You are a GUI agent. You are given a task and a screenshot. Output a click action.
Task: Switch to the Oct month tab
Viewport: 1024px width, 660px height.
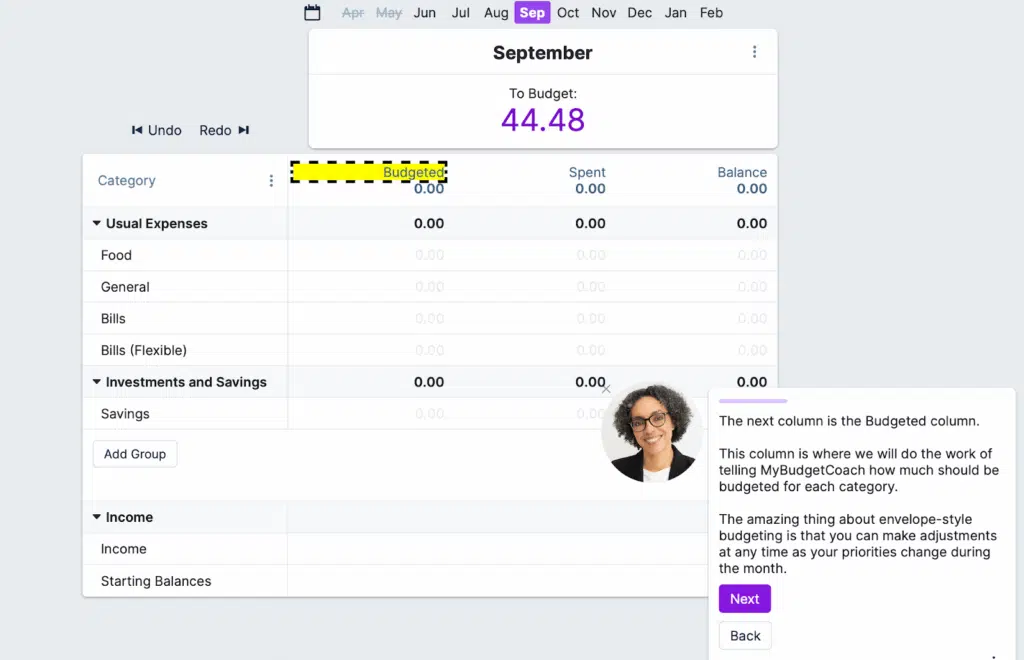click(568, 13)
